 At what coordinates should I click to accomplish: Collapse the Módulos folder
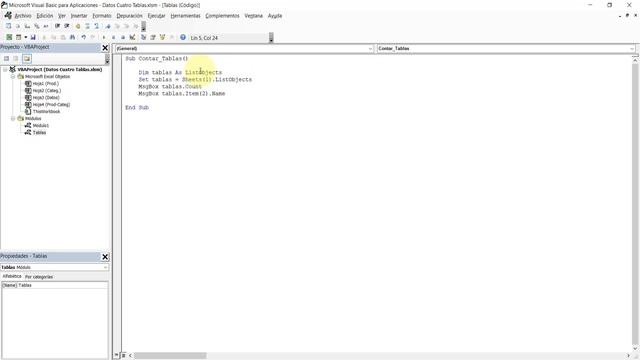(x=13, y=119)
